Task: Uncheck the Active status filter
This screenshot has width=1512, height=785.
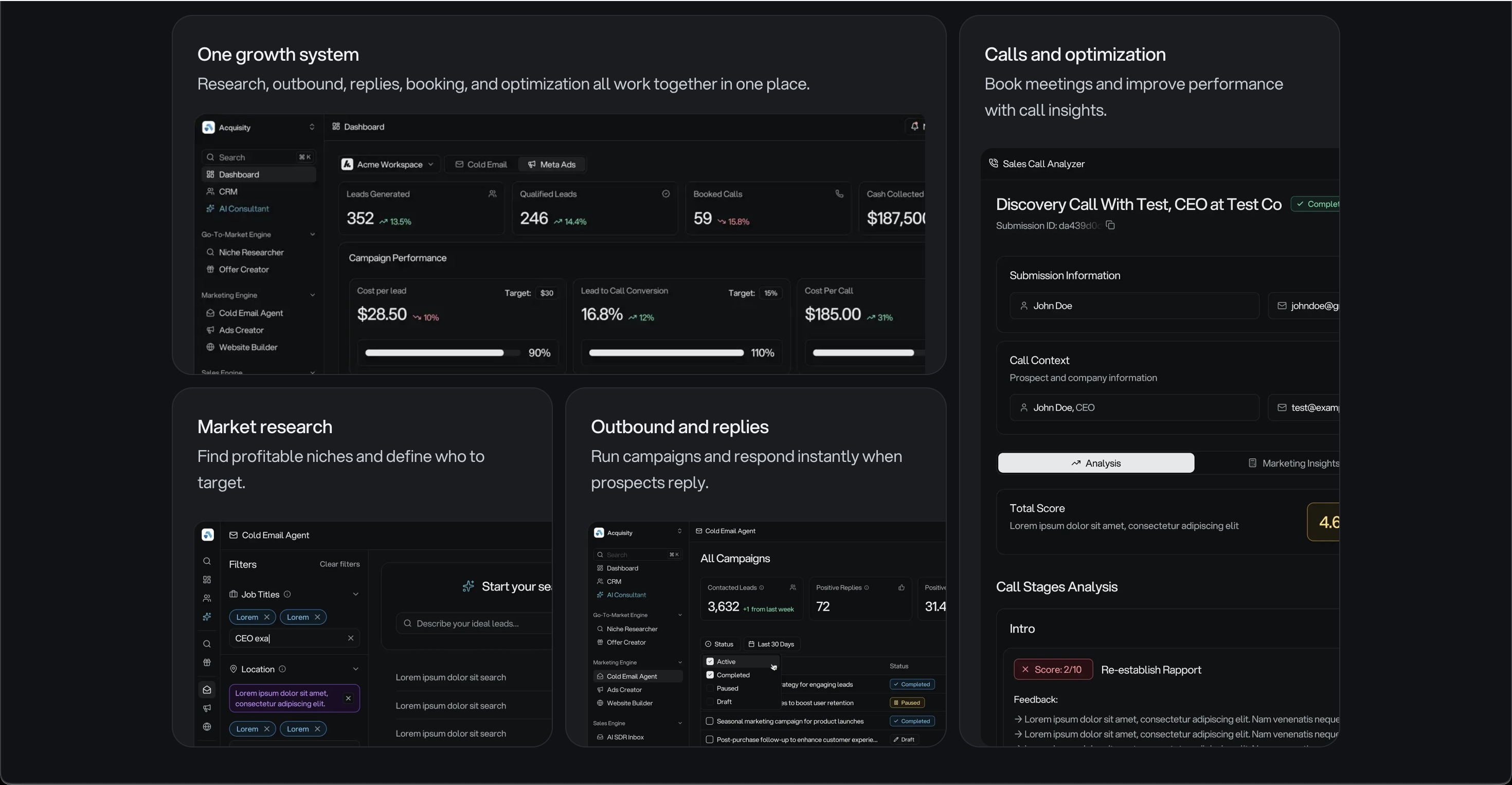Action: [710, 661]
